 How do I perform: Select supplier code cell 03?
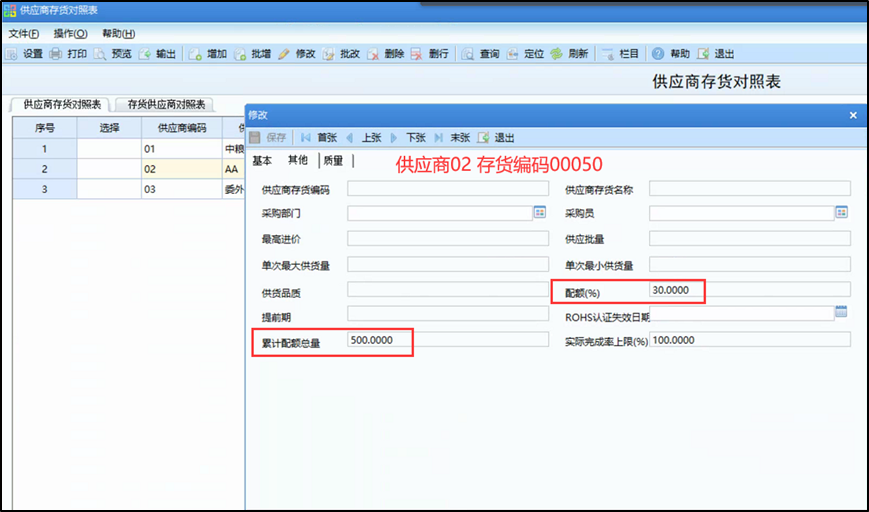[182, 189]
